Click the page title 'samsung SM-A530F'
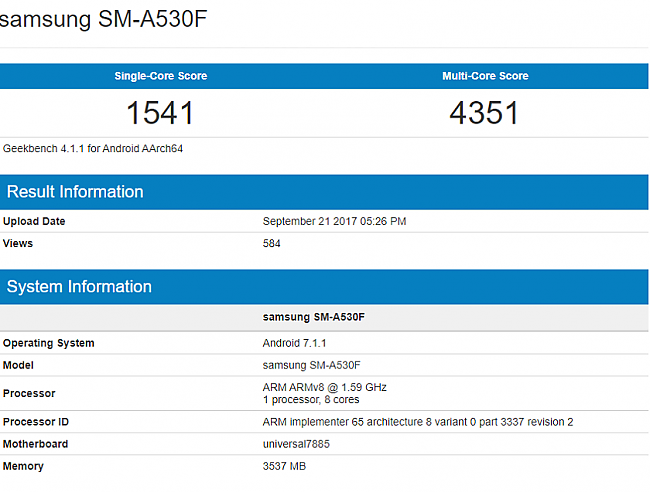 pyautogui.click(x=103, y=19)
